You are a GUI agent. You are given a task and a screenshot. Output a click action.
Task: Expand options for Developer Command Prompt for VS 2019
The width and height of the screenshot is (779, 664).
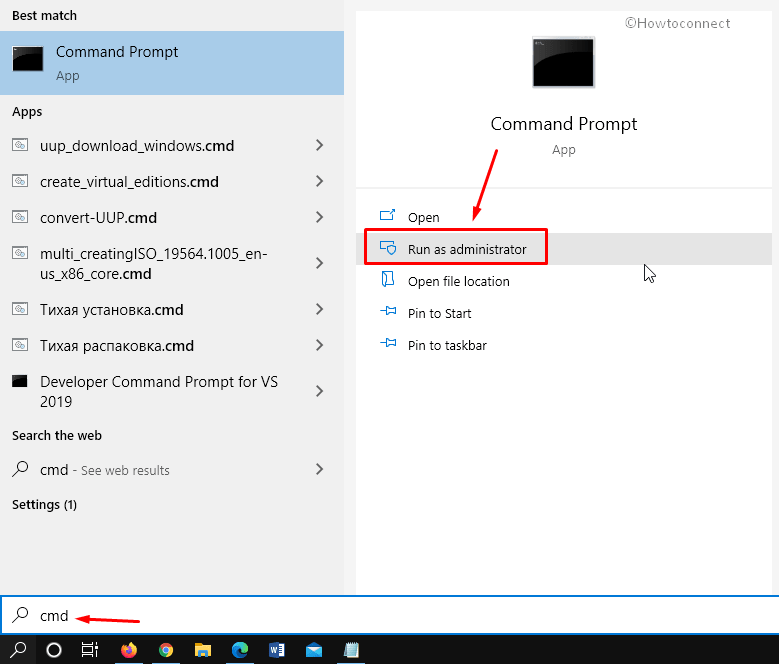pyautogui.click(x=319, y=391)
